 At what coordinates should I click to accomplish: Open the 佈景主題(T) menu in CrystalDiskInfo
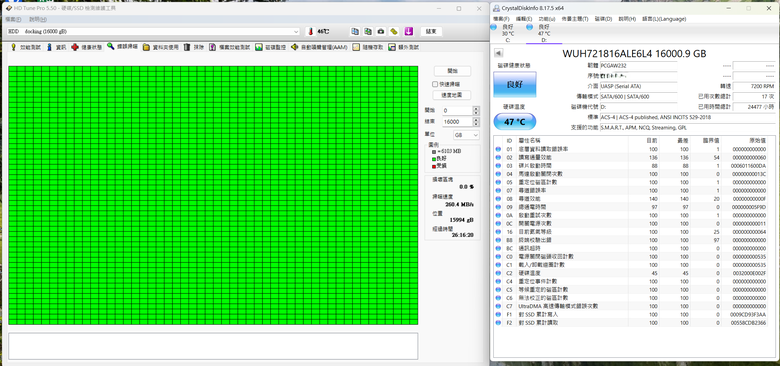pyautogui.click(x=575, y=19)
